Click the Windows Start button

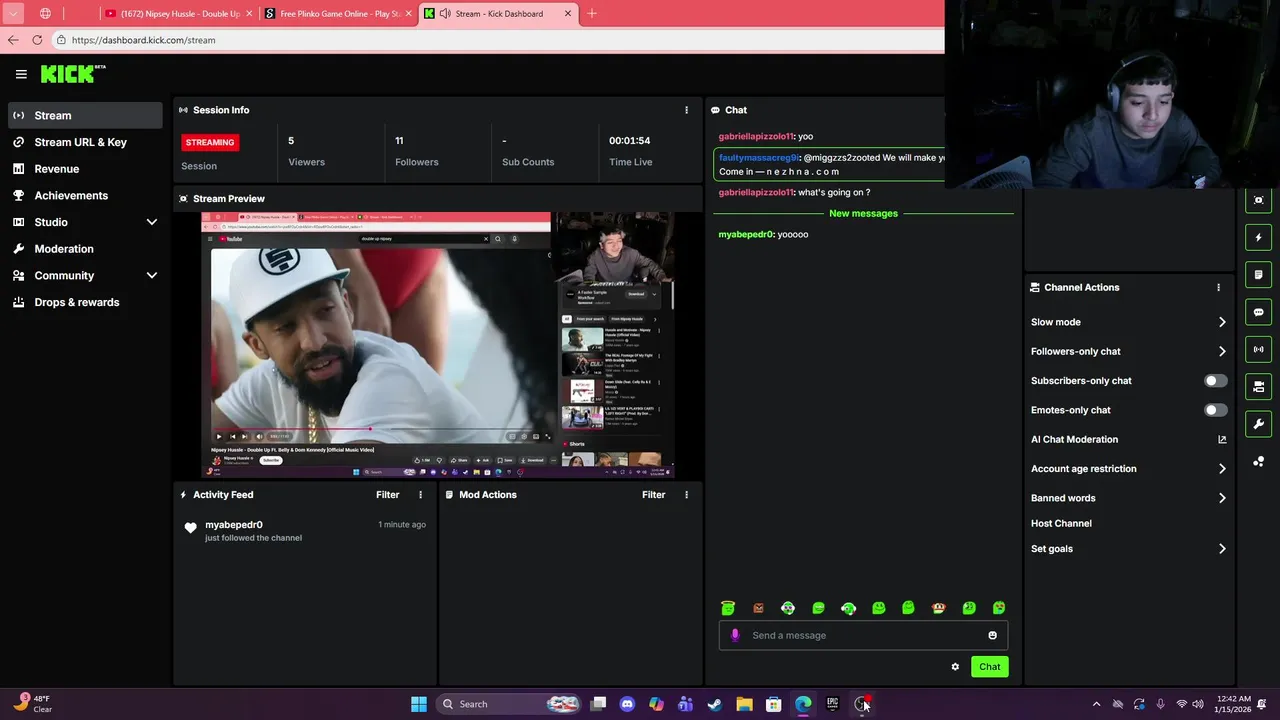pyautogui.click(x=419, y=704)
